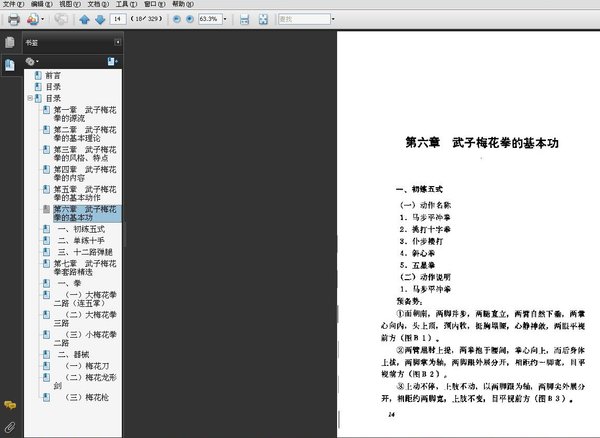Open the Create PDF icon

[33, 19]
